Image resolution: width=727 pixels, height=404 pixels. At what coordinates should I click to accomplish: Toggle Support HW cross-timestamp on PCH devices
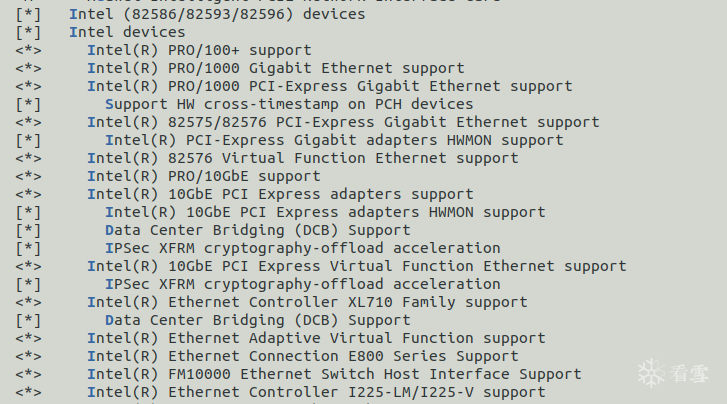coord(28,104)
